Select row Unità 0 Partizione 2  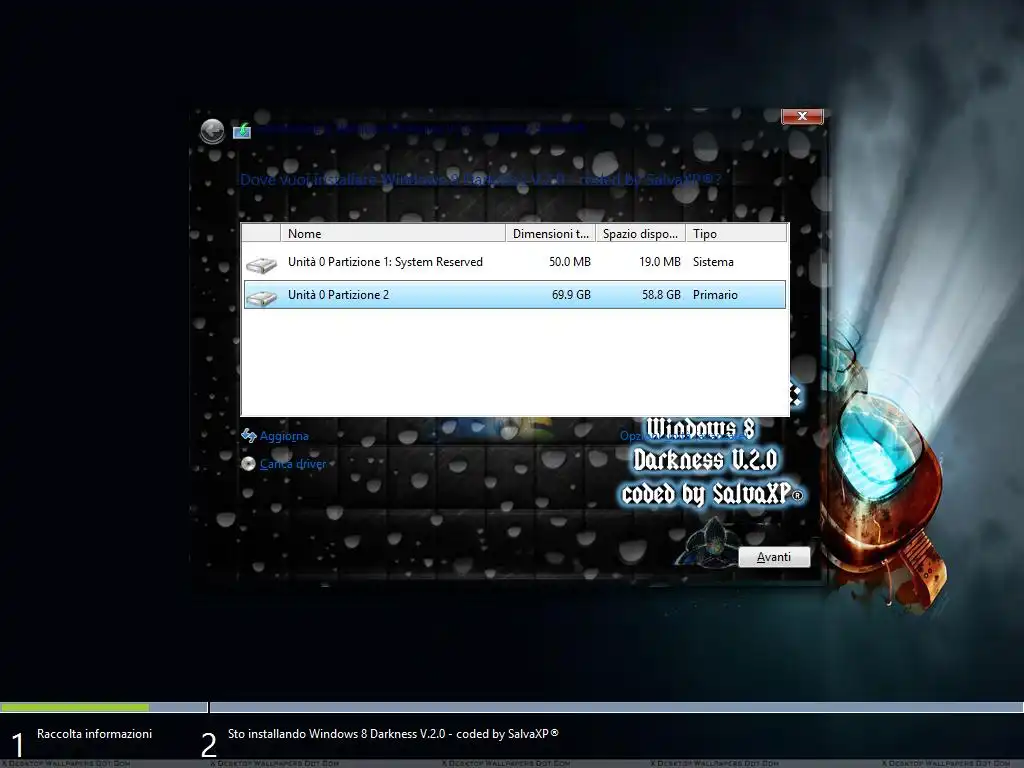coord(515,295)
